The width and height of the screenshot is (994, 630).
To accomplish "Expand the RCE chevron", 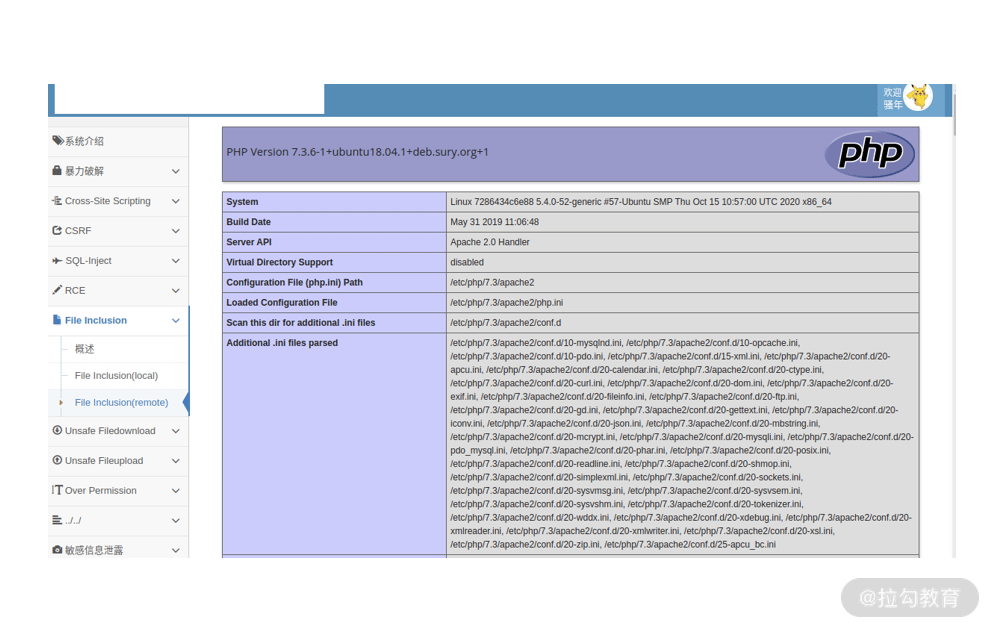I will [x=176, y=290].
